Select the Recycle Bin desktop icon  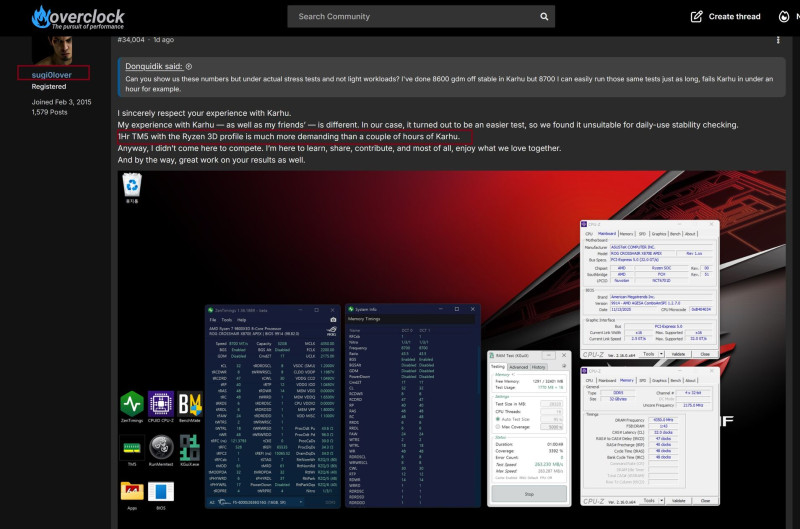132,187
